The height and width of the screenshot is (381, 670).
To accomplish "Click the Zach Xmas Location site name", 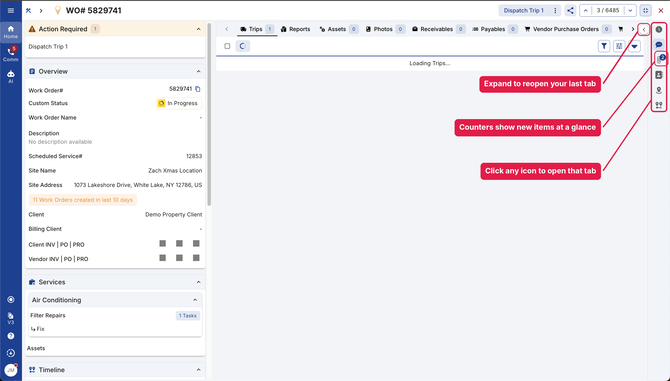I will [x=175, y=170].
